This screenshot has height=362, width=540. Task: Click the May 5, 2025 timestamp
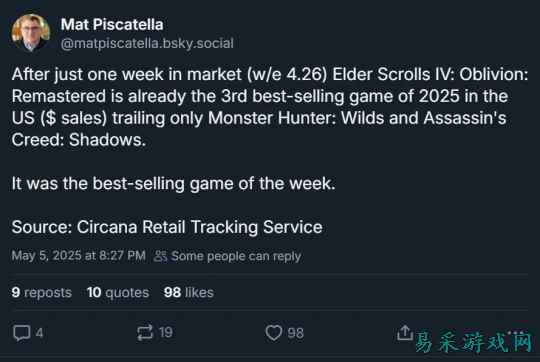click(x=79, y=256)
